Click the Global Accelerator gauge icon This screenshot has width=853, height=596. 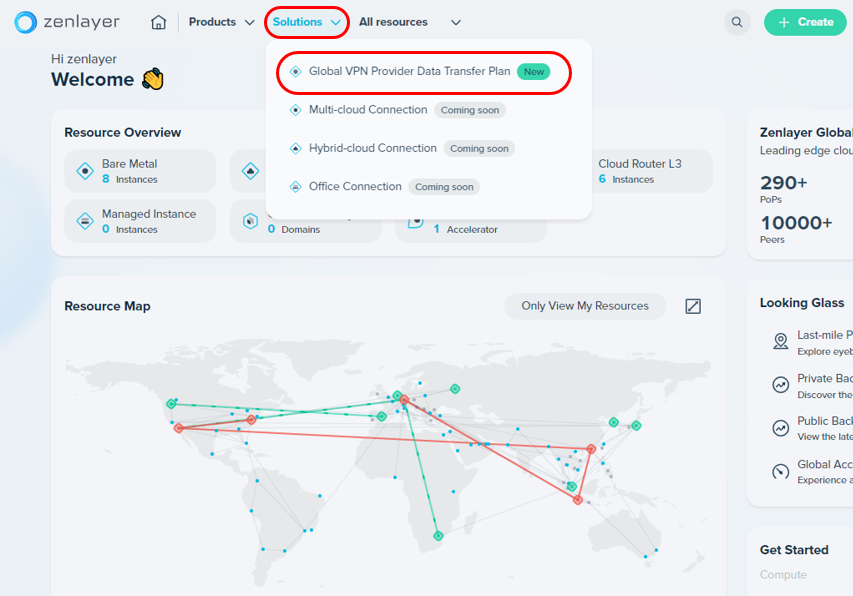[x=781, y=471]
